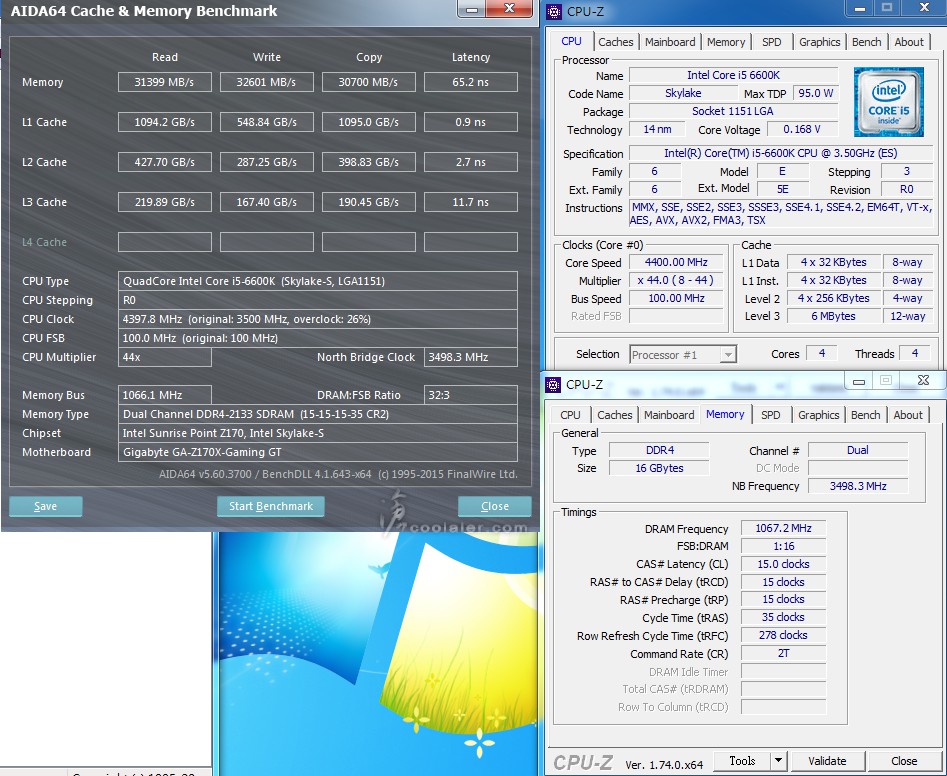Click the Intel Core i5 inside logo
The width and height of the screenshot is (947, 776).
coord(888,101)
